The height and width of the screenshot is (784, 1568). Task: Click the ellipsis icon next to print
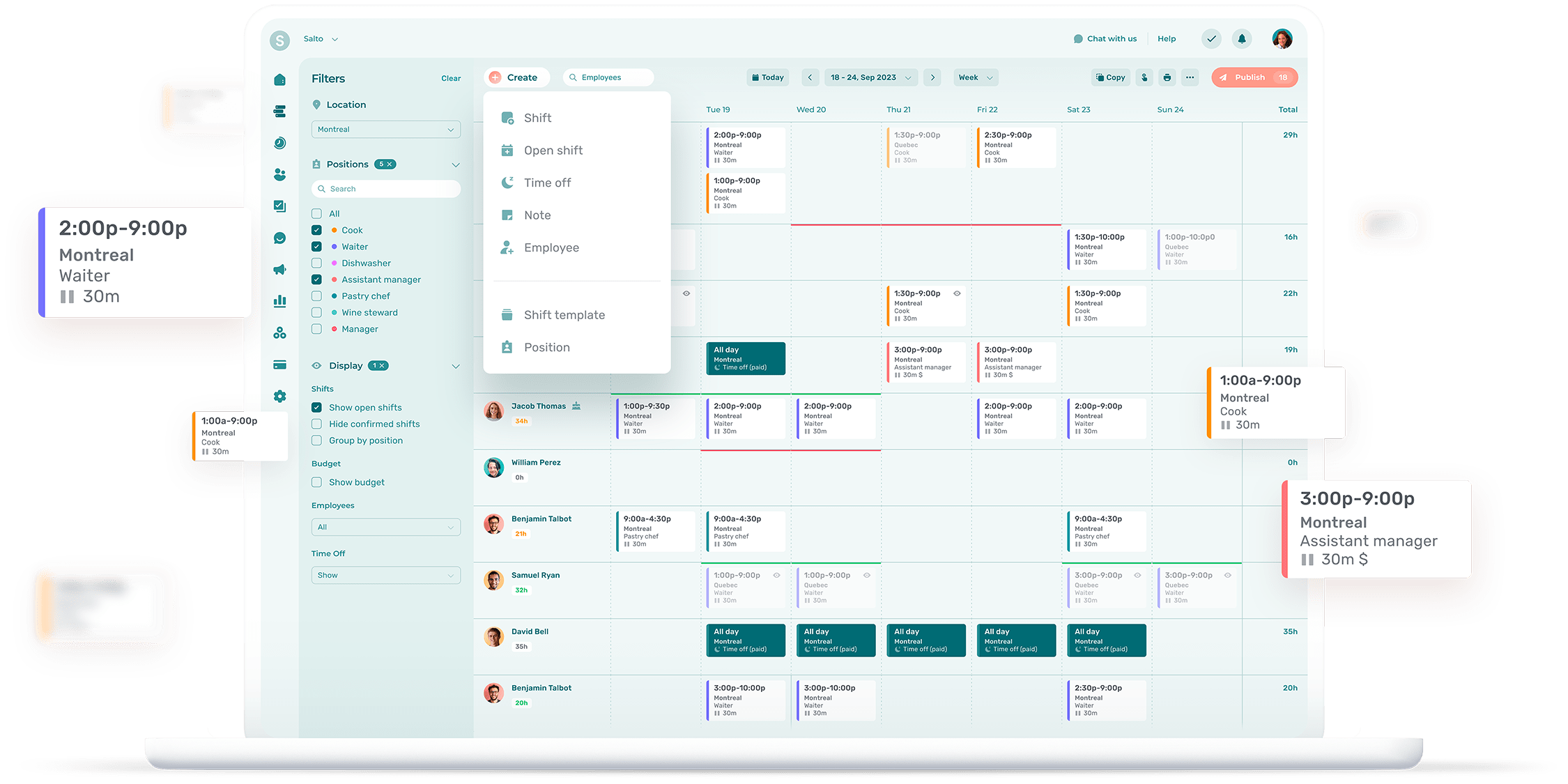click(1190, 77)
